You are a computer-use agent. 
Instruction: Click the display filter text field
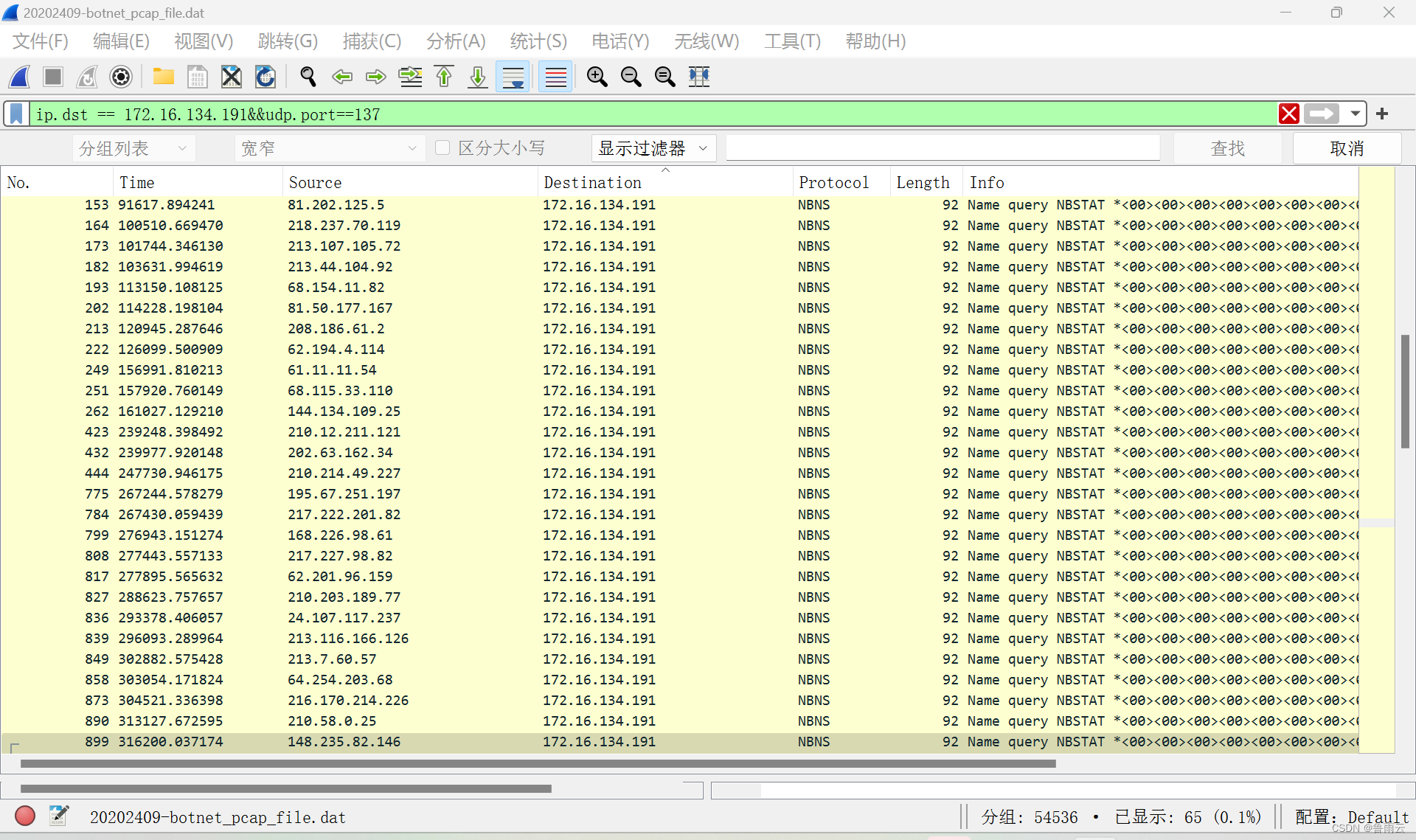point(653,114)
